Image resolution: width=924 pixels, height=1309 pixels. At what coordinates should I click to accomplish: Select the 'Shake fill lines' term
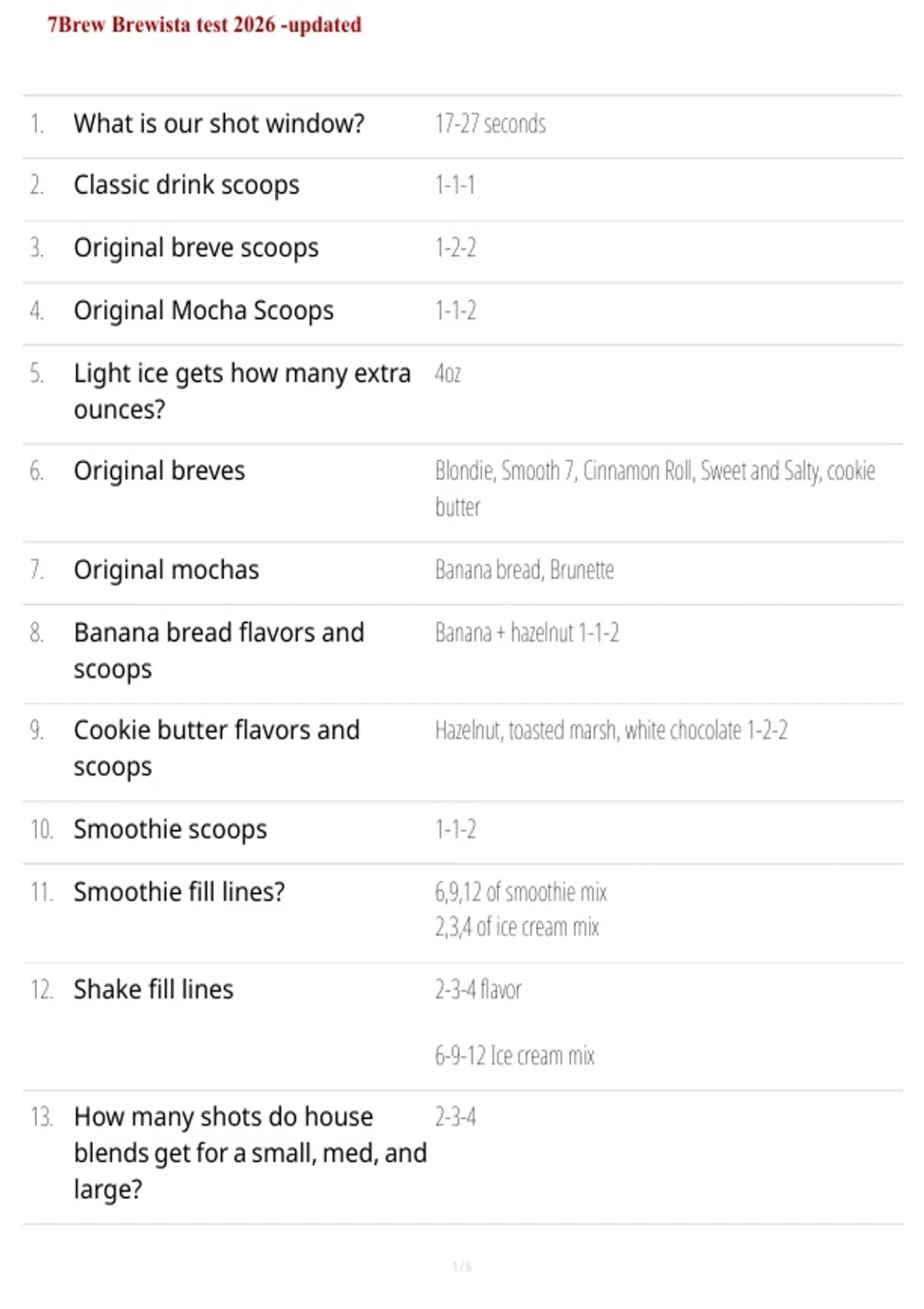[153, 989]
